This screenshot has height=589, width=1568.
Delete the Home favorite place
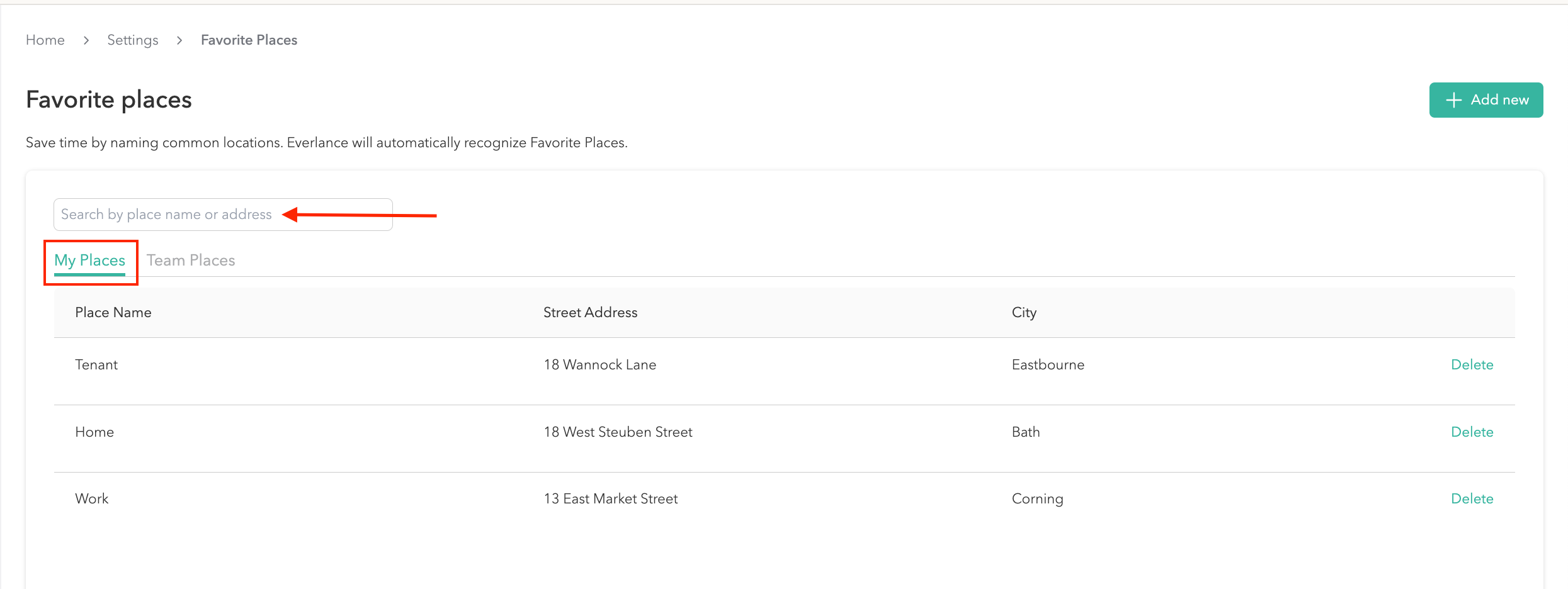tap(1472, 432)
